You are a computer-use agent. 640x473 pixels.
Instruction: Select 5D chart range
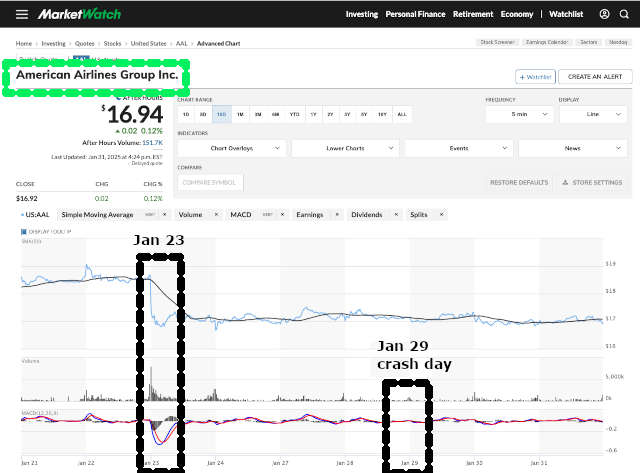203,114
